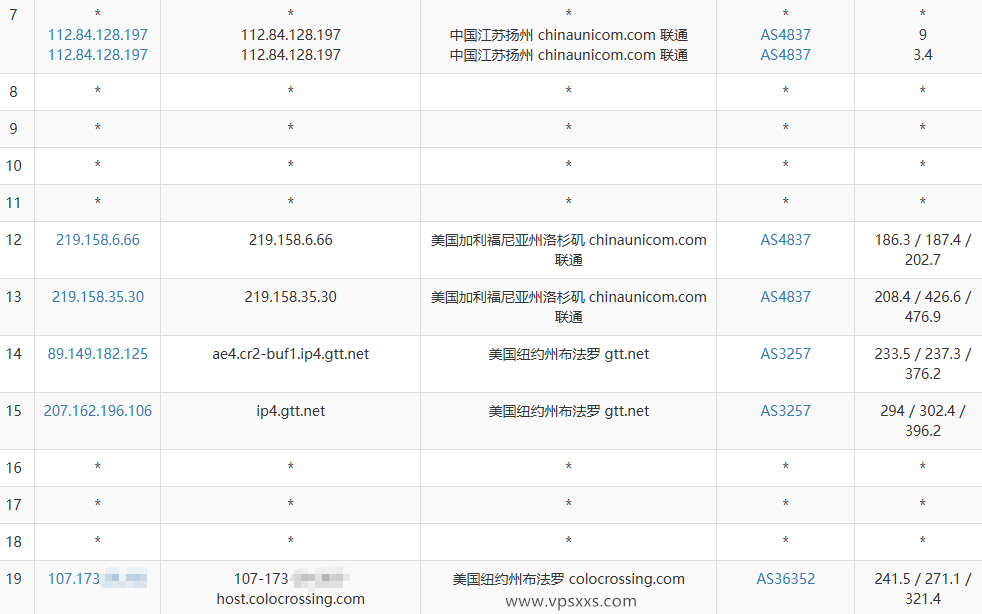982x614 pixels.
Task: Select latency value 233.5 / 237.3 / 376.2
Action: [923, 364]
